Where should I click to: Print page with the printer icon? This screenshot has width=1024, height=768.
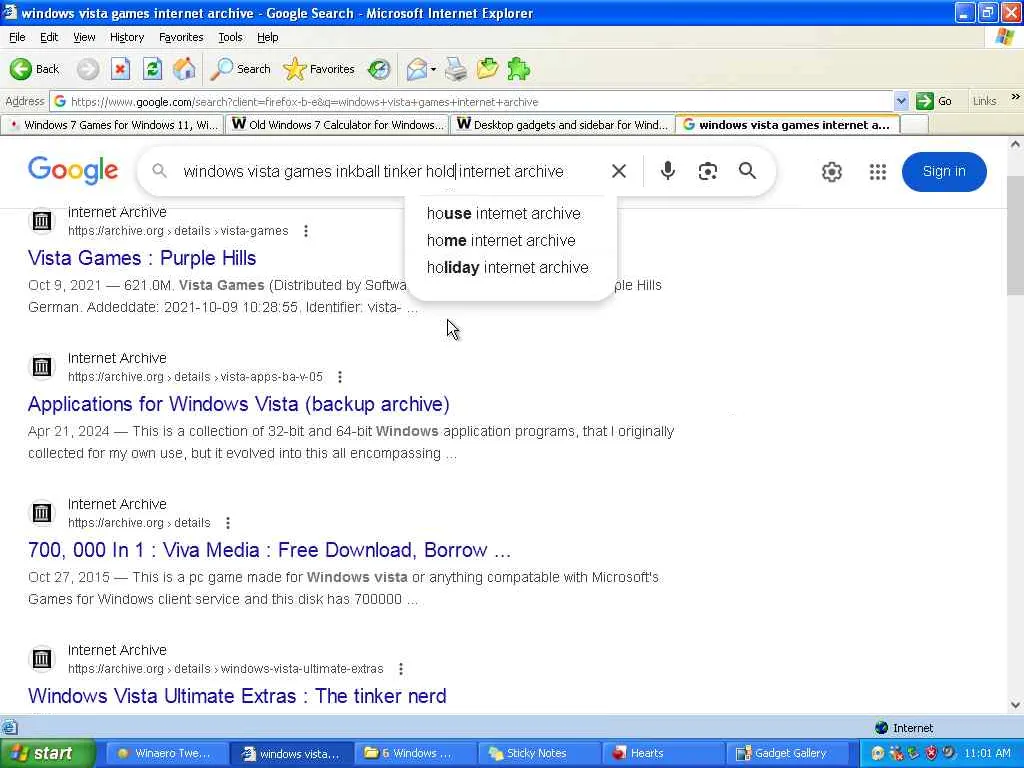click(456, 69)
